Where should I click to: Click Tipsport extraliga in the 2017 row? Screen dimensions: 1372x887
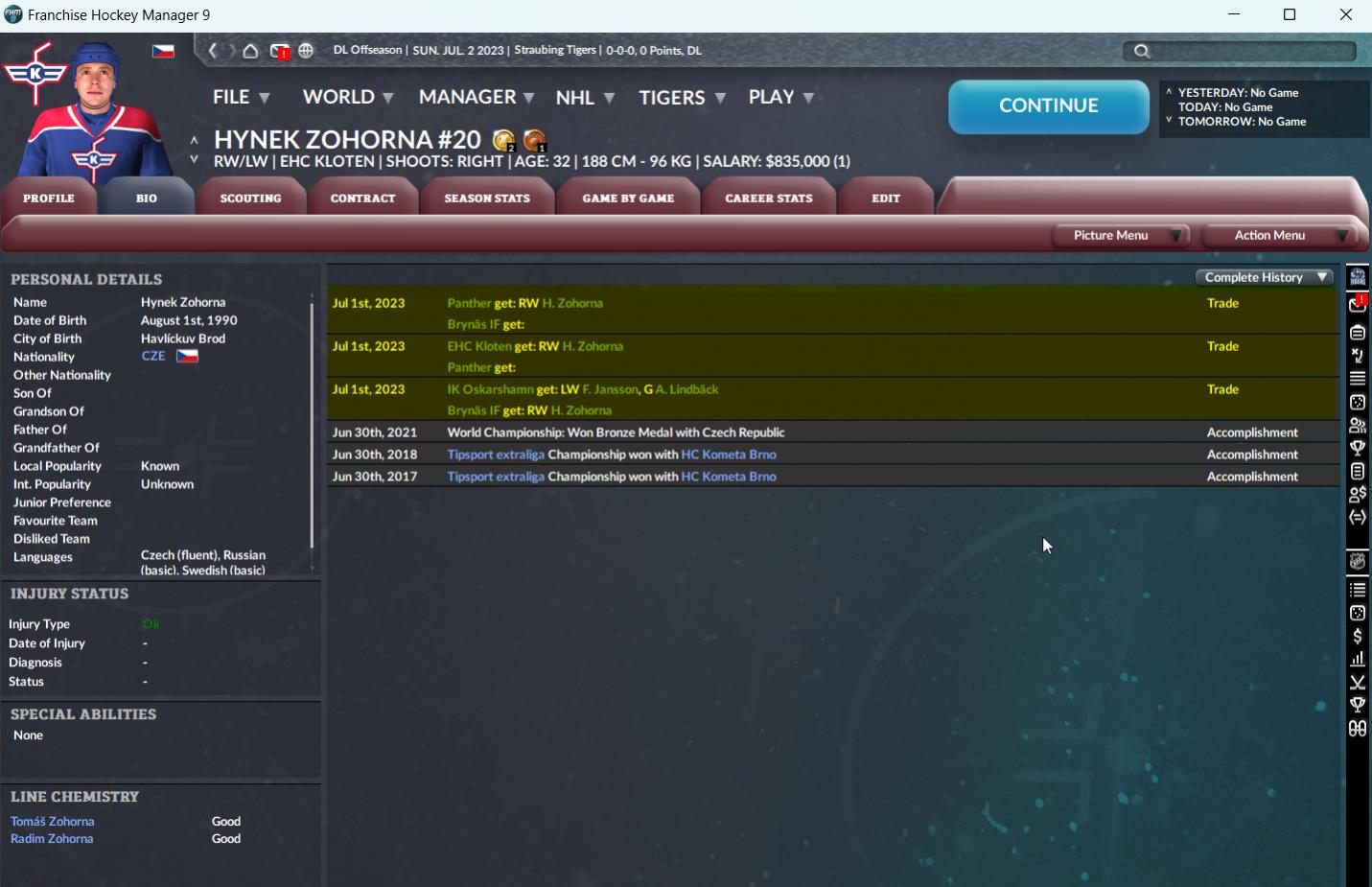[x=496, y=477]
